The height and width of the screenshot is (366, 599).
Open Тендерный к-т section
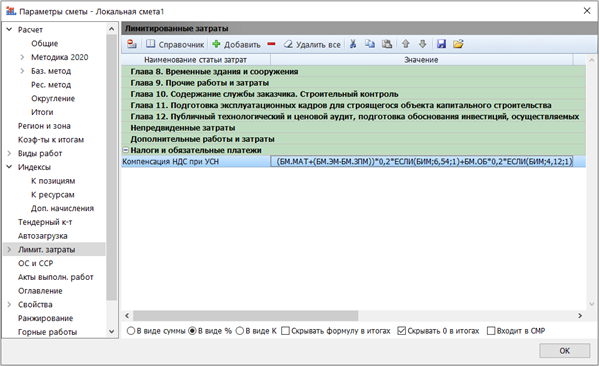(45, 222)
